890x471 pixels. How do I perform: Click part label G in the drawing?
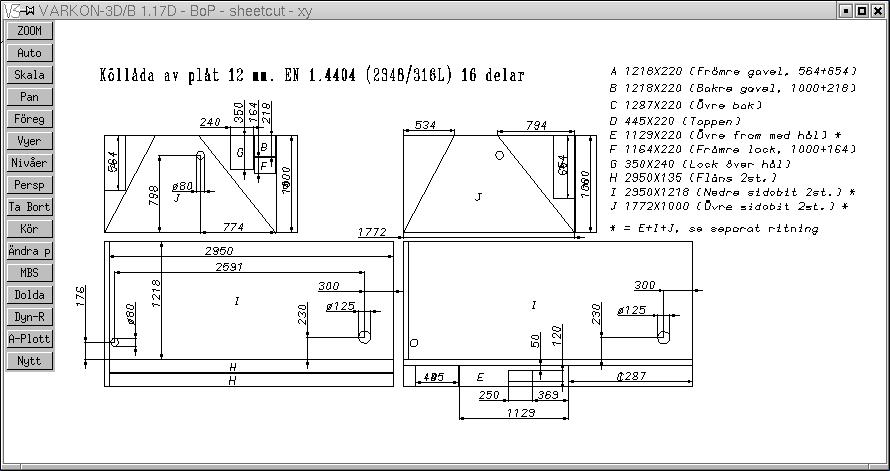[240, 153]
